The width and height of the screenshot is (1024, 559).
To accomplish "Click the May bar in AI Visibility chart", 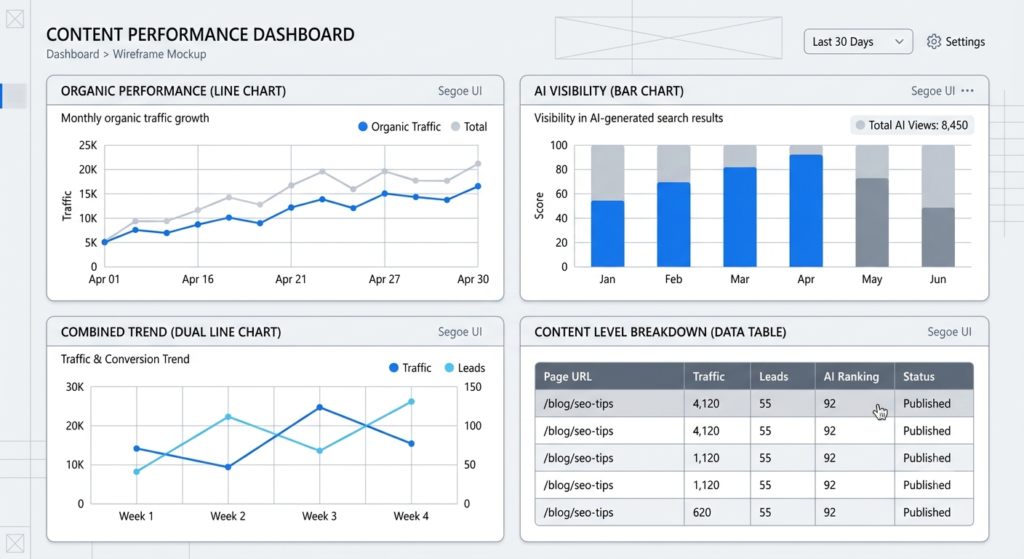I will tap(872, 223).
